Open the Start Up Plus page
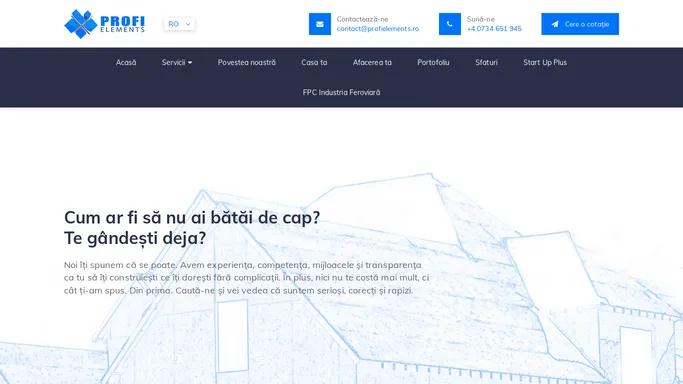The height and width of the screenshot is (384, 683). (x=545, y=63)
